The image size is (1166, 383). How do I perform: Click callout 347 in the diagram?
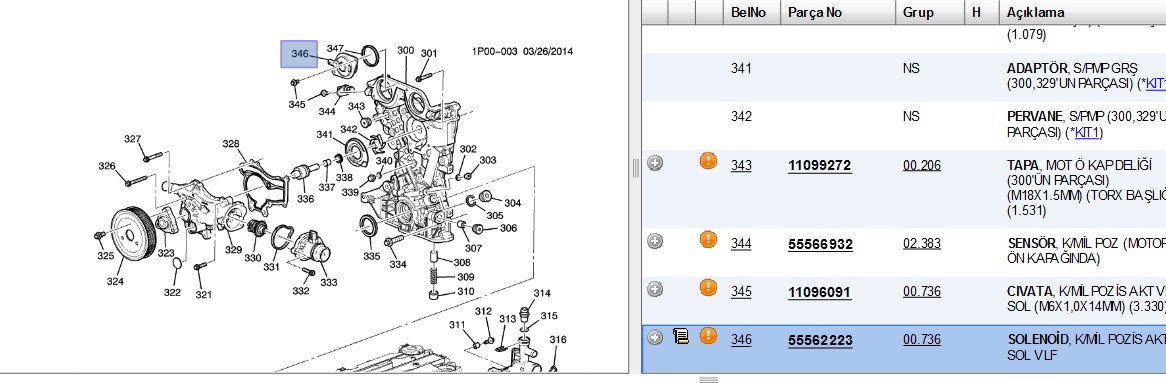tap(335, 48)
